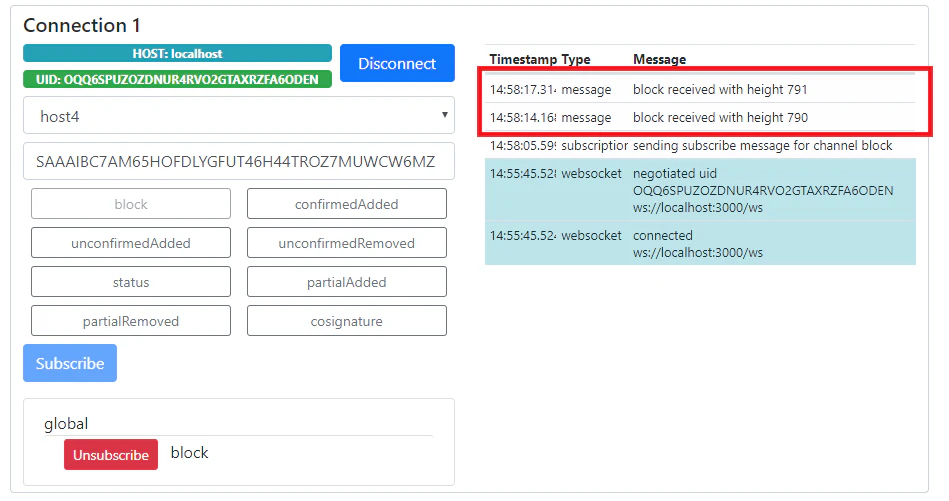Select the partialAdded channel
This screenshot has height=501, width=949.
tap(347, 282)
